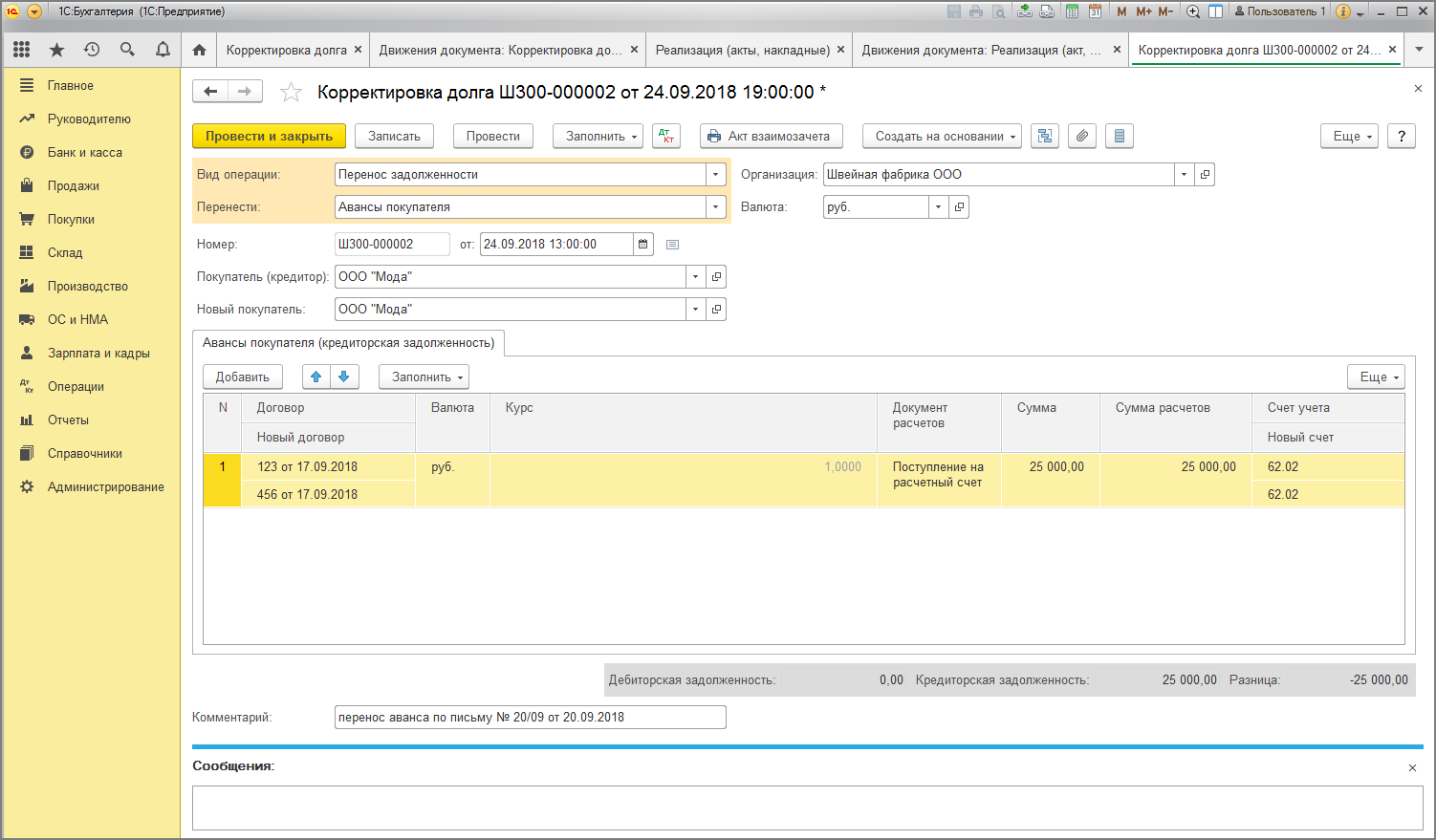Open the Зарплата и кадры section
The image size is (1436, 840).
[x=98, y=353]
